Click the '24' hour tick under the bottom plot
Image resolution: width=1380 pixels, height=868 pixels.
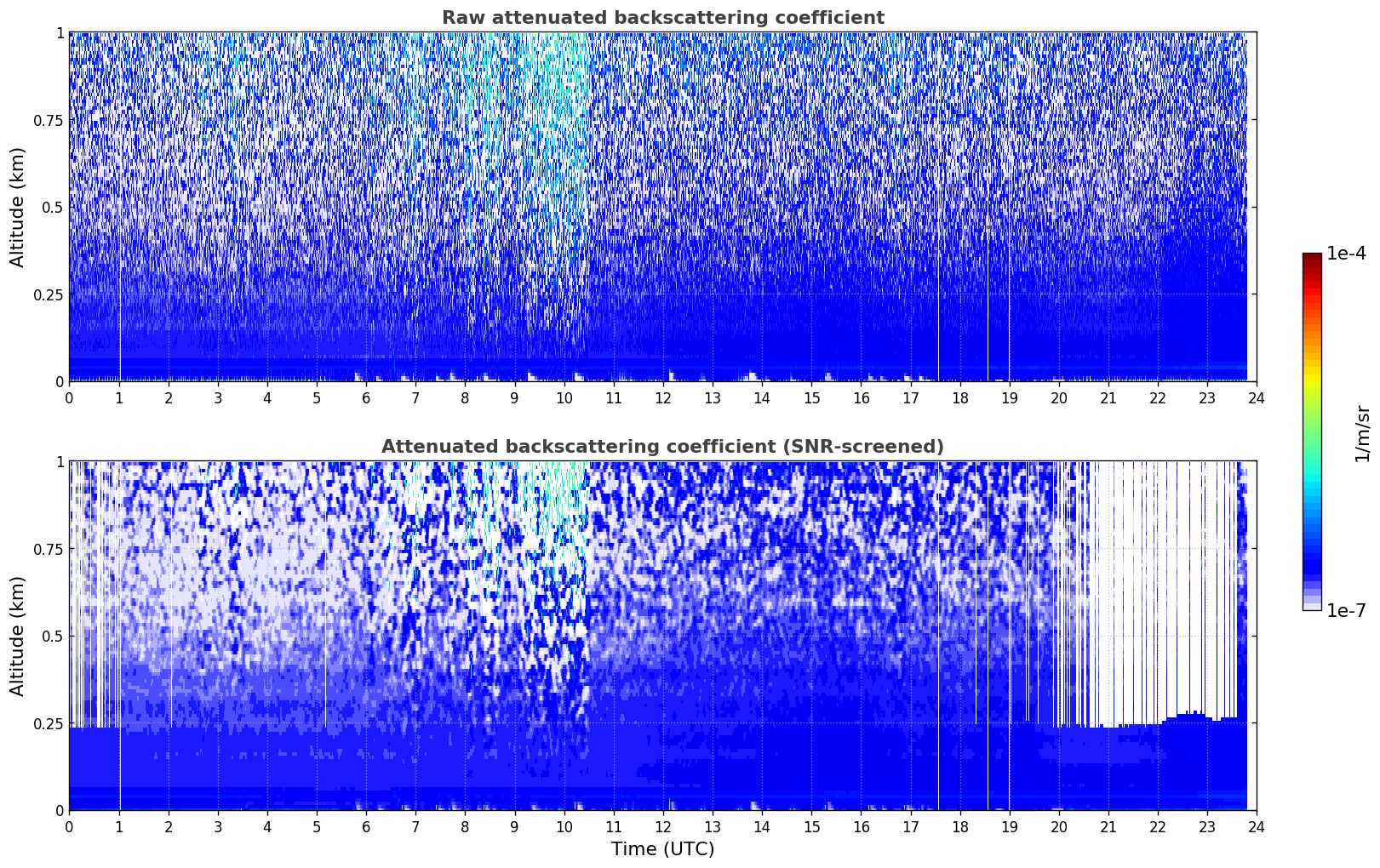tap(1257, 826)
